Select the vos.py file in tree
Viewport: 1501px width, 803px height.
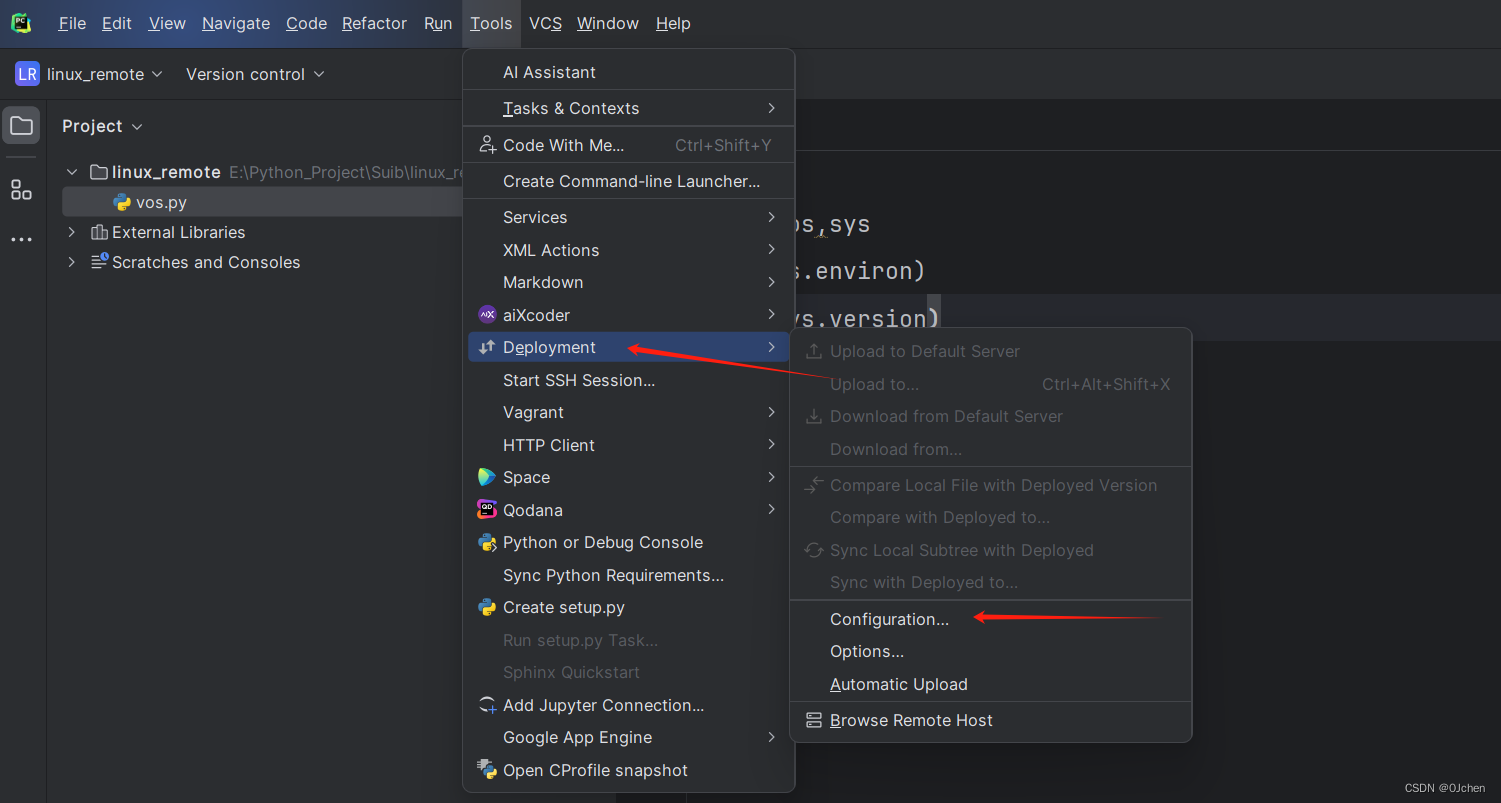click(x=264, y=202)
